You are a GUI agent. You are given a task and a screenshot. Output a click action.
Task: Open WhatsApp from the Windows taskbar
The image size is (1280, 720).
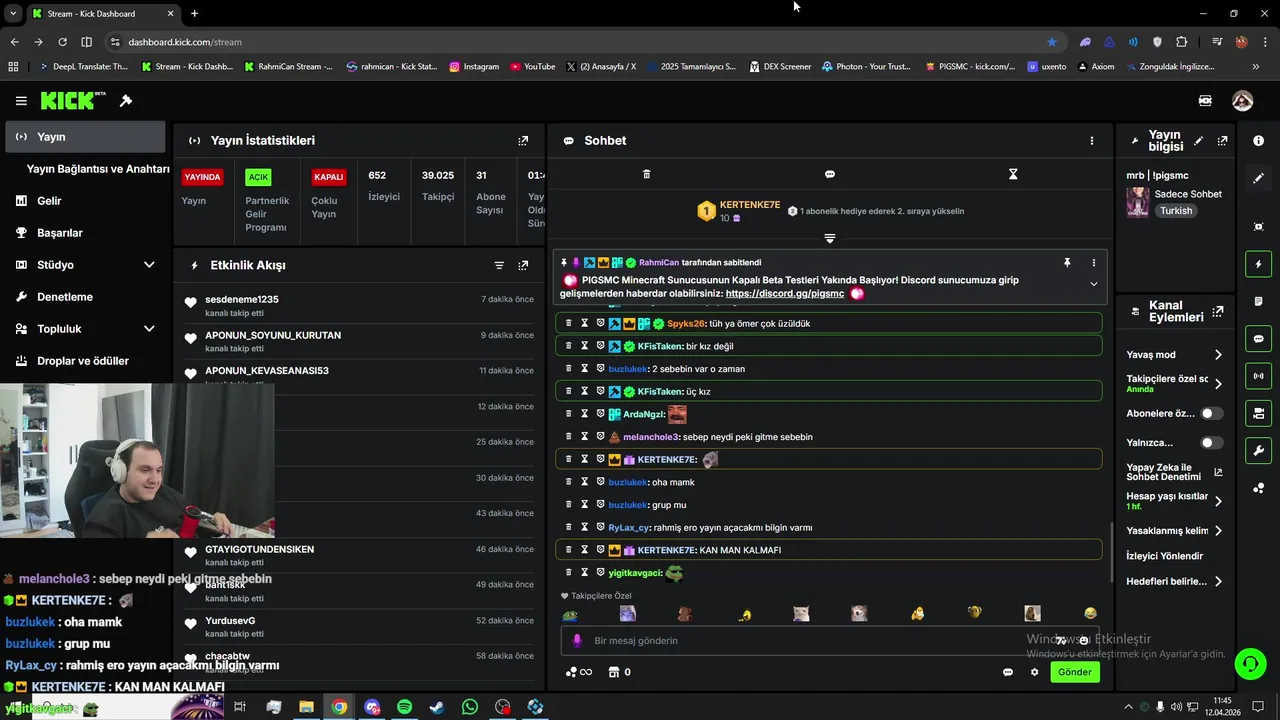(470, 707)
